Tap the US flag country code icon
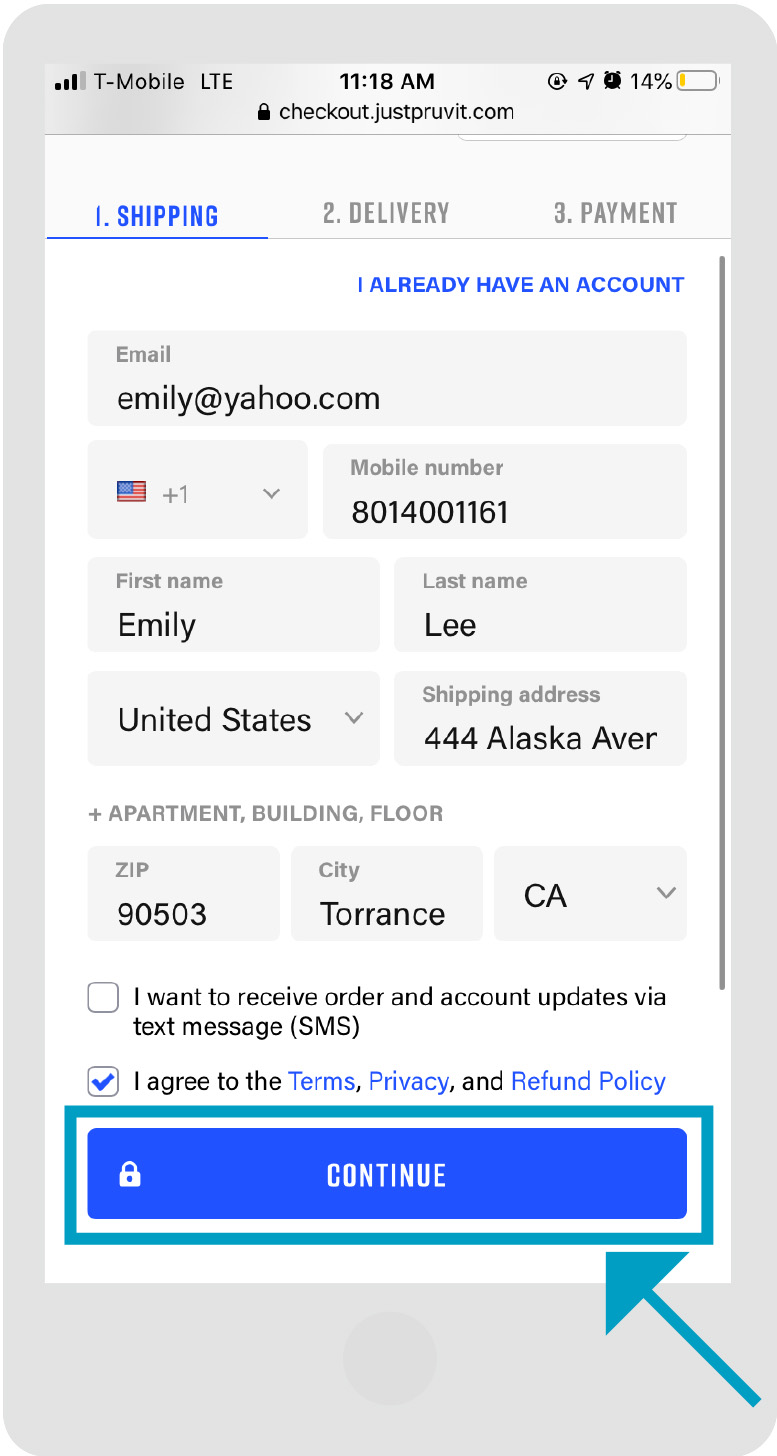 [131, 491]
